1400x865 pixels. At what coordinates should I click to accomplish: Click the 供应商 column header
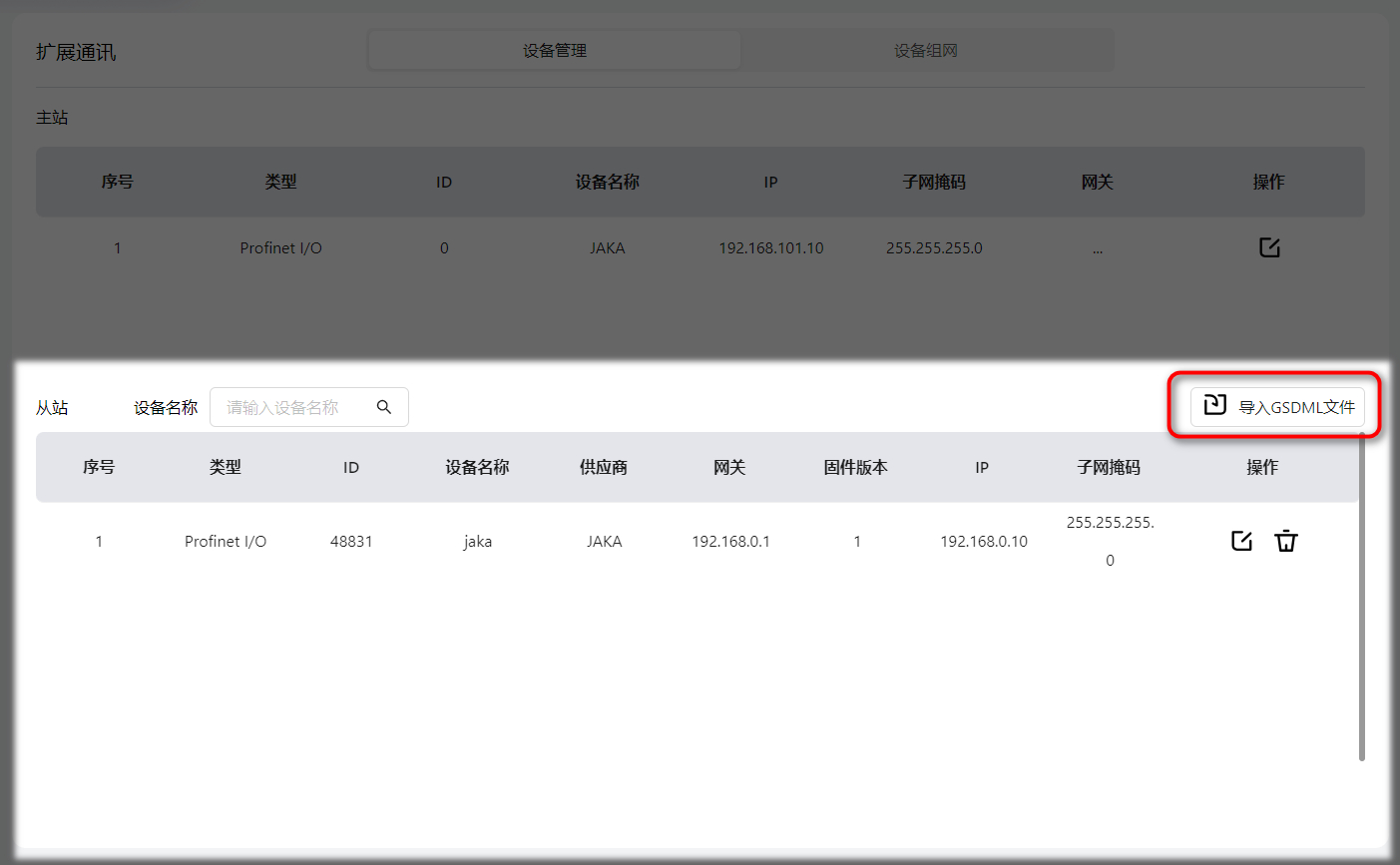[604, 467]
